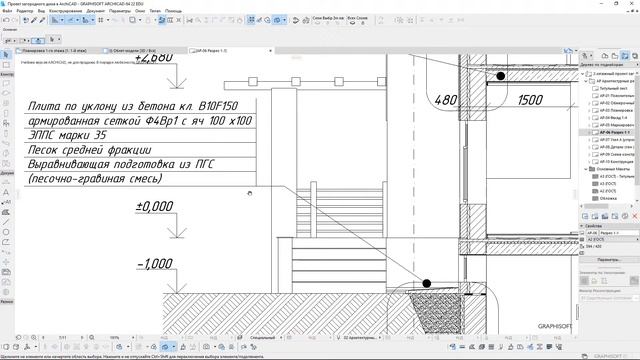Toggle the highlighted icon in the bottom toolbar

click(165, 347)
